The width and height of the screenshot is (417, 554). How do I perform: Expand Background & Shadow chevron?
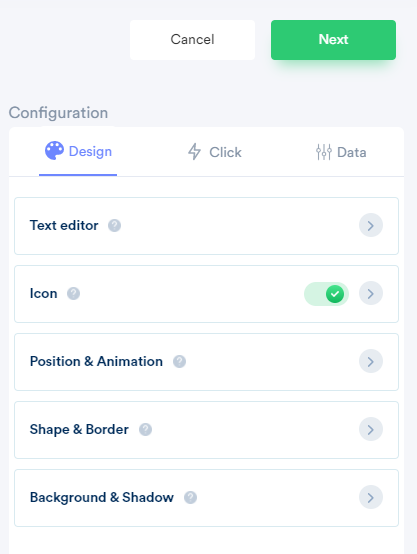point(371,497)
